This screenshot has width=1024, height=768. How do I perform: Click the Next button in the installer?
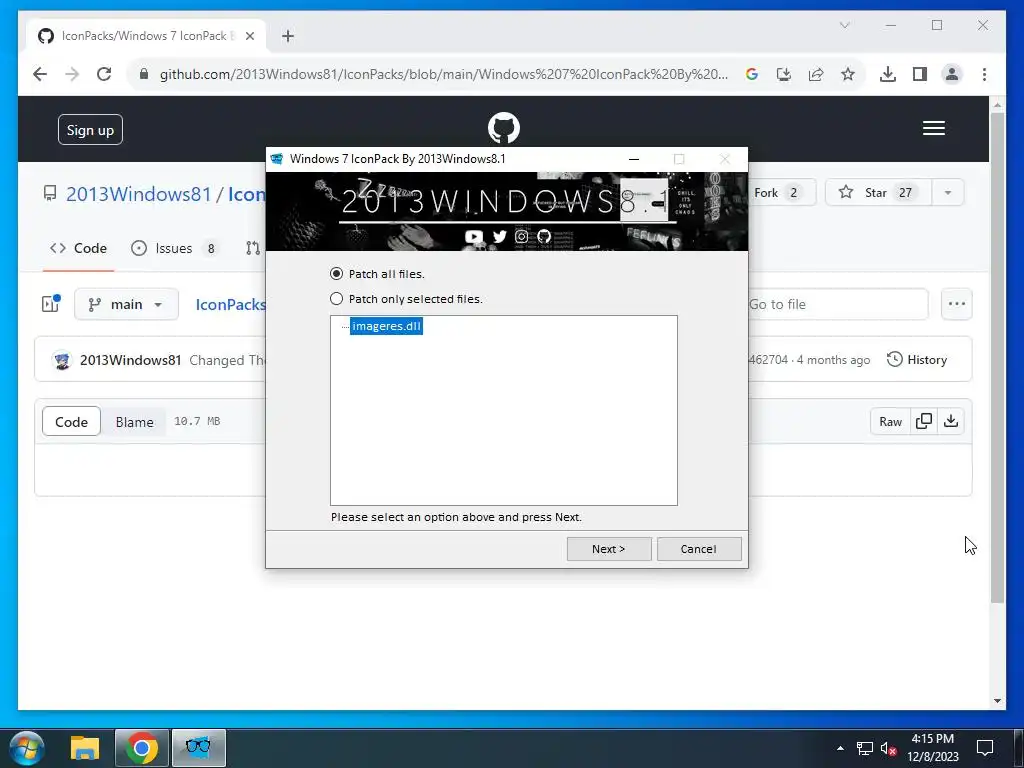[x=609, y=549]
